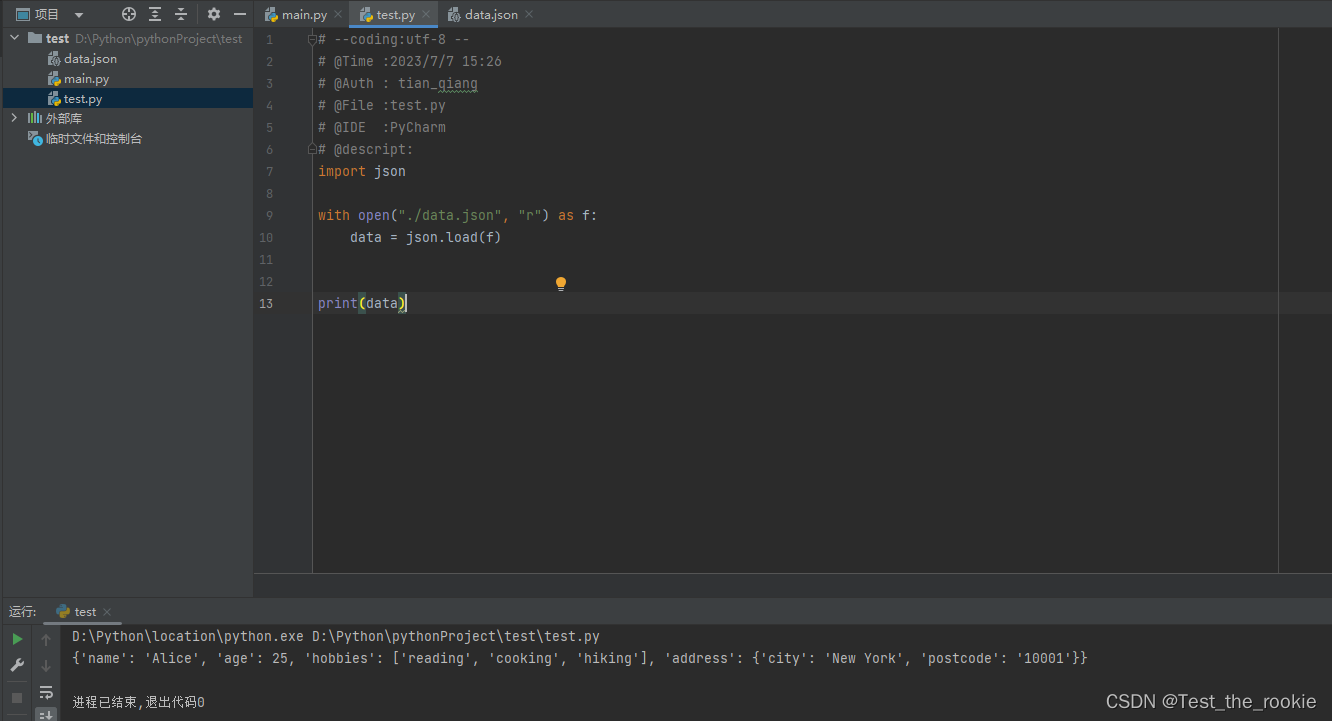Click the 进程已结束,退出代码0 message
The image size is (1332, 721).
coord(138,702)
